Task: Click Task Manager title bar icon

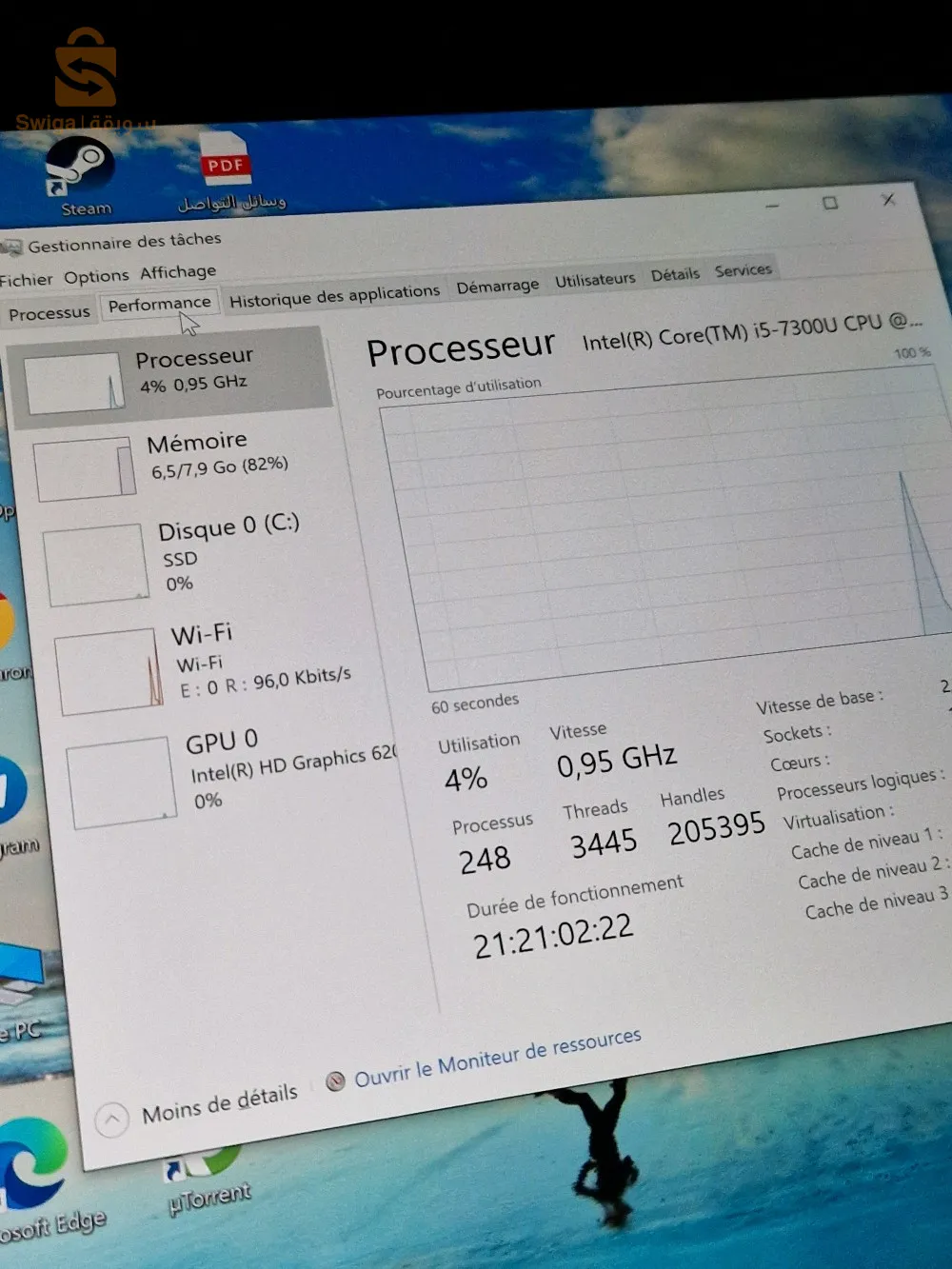Action: [x=12, y=248]
